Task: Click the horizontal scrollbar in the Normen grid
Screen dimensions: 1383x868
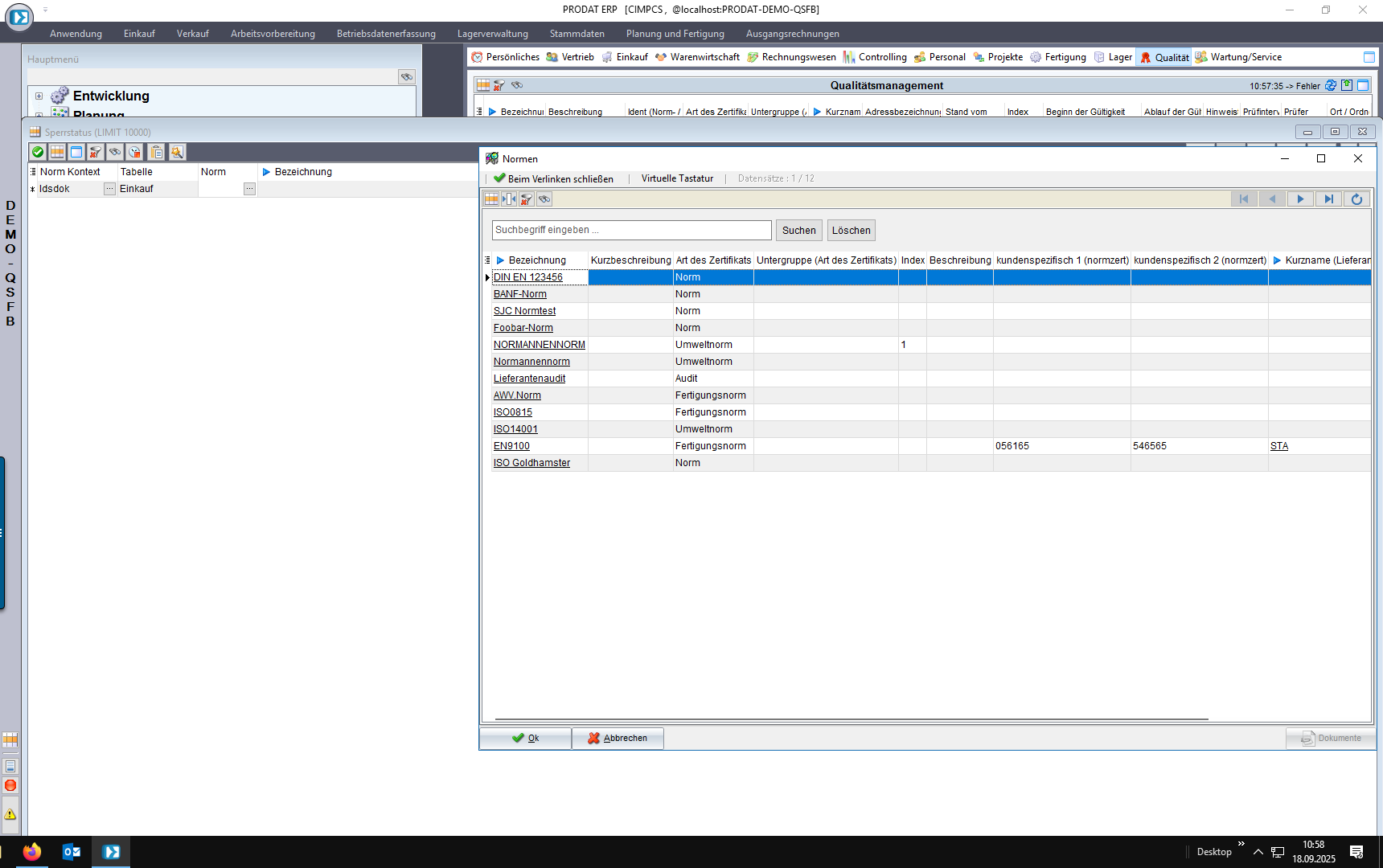Action: tap(851, 719)
